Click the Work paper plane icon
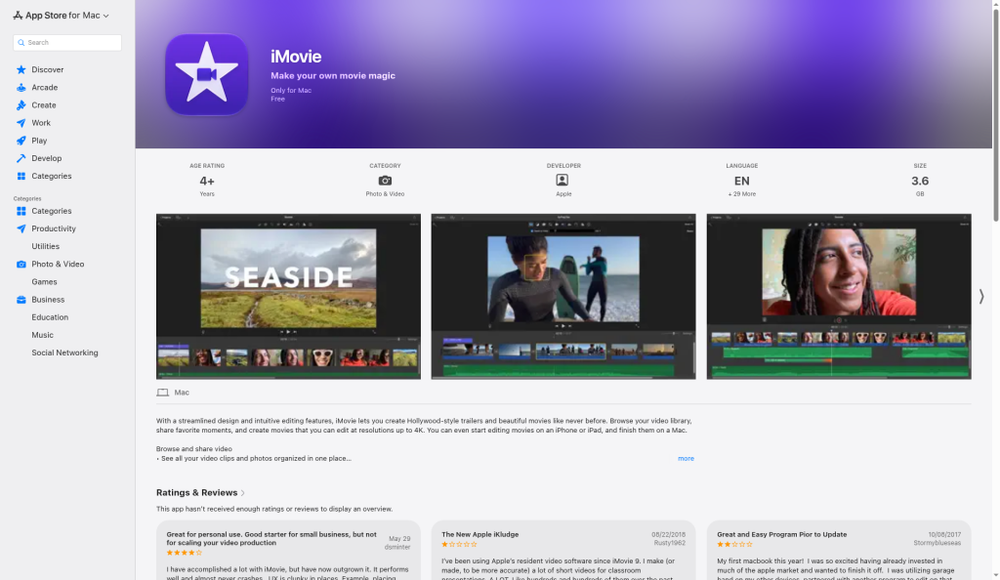This screenshot has height=580, width=1000. (x=21, y=123)
